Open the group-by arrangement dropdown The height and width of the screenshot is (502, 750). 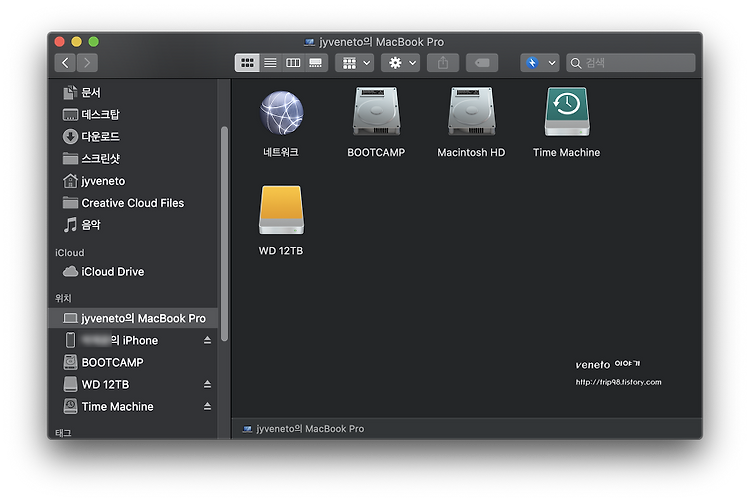[354, 63]
